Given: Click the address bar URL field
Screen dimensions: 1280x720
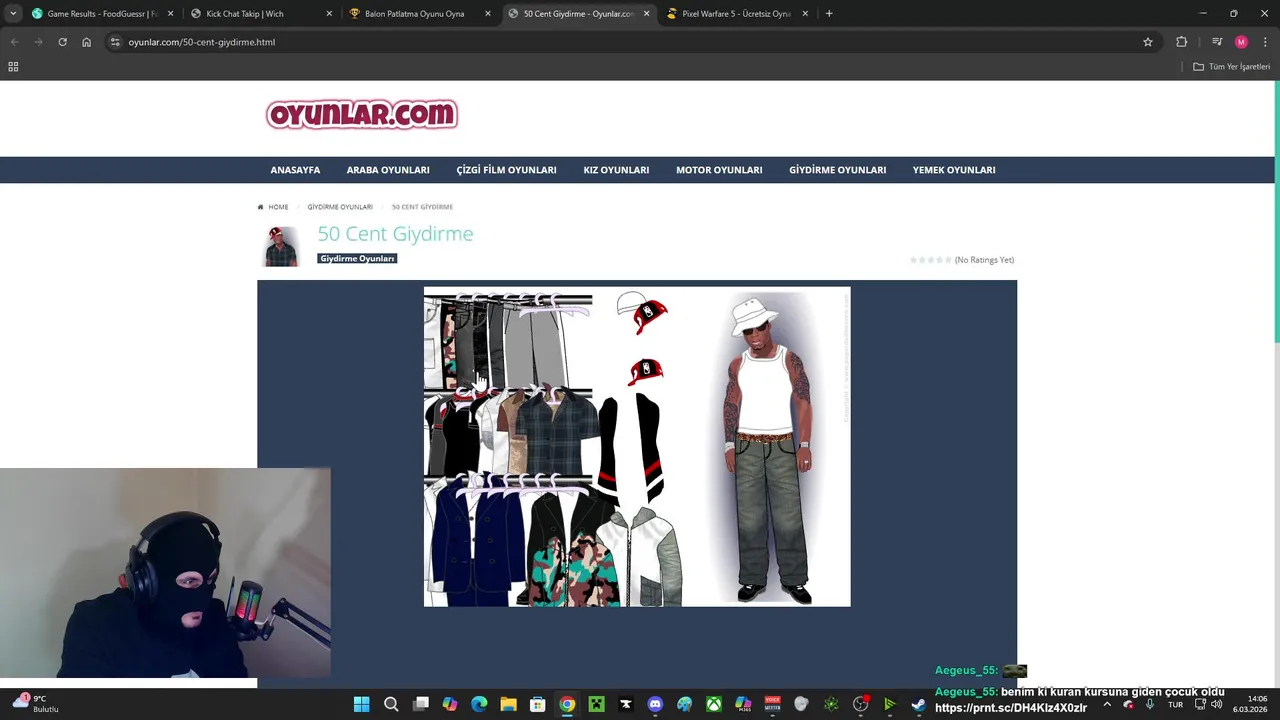Looking at the screenshot, I should (x=630, y=42).
